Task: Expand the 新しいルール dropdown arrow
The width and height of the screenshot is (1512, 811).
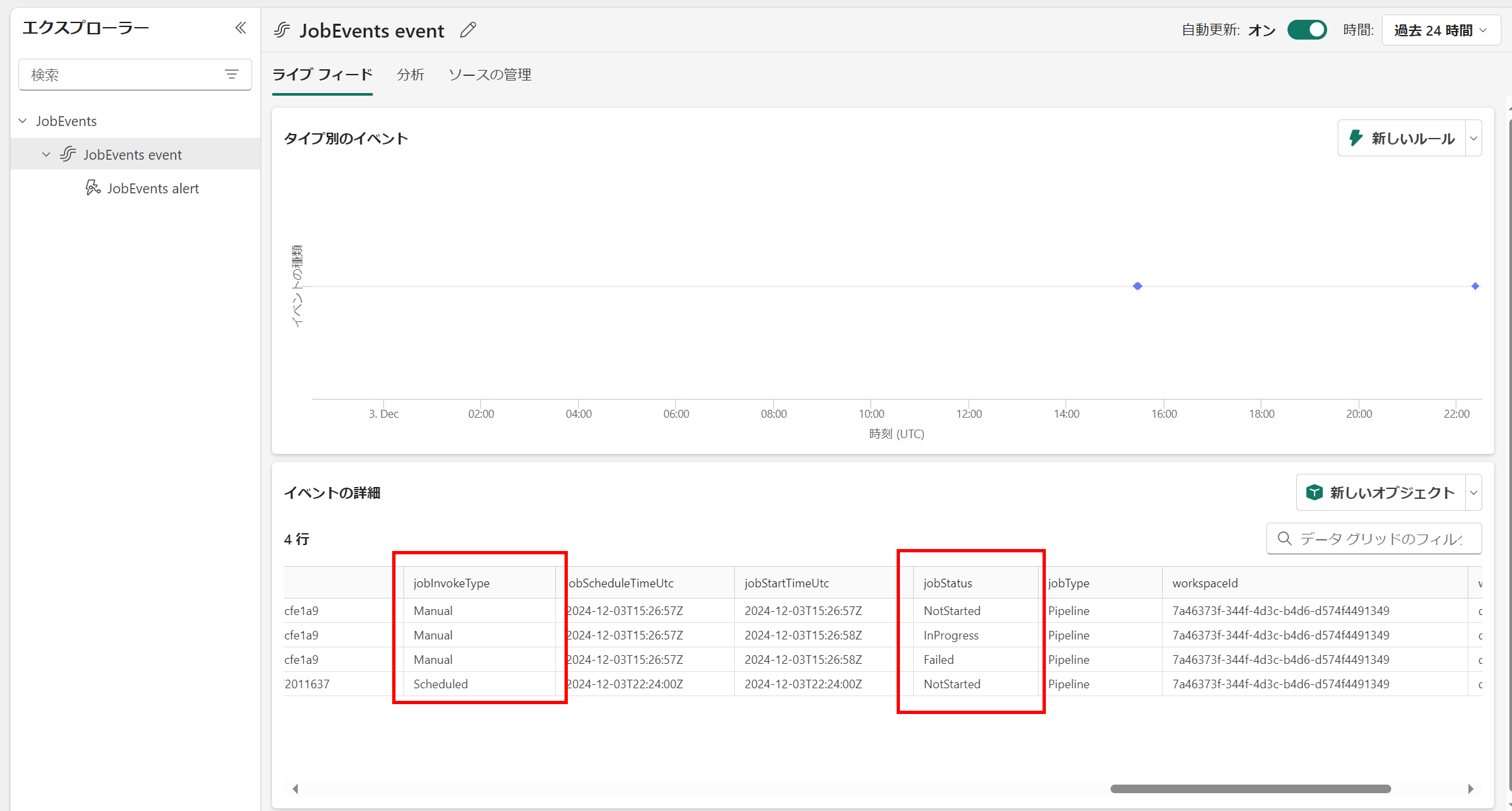Action: (1473, 138)
